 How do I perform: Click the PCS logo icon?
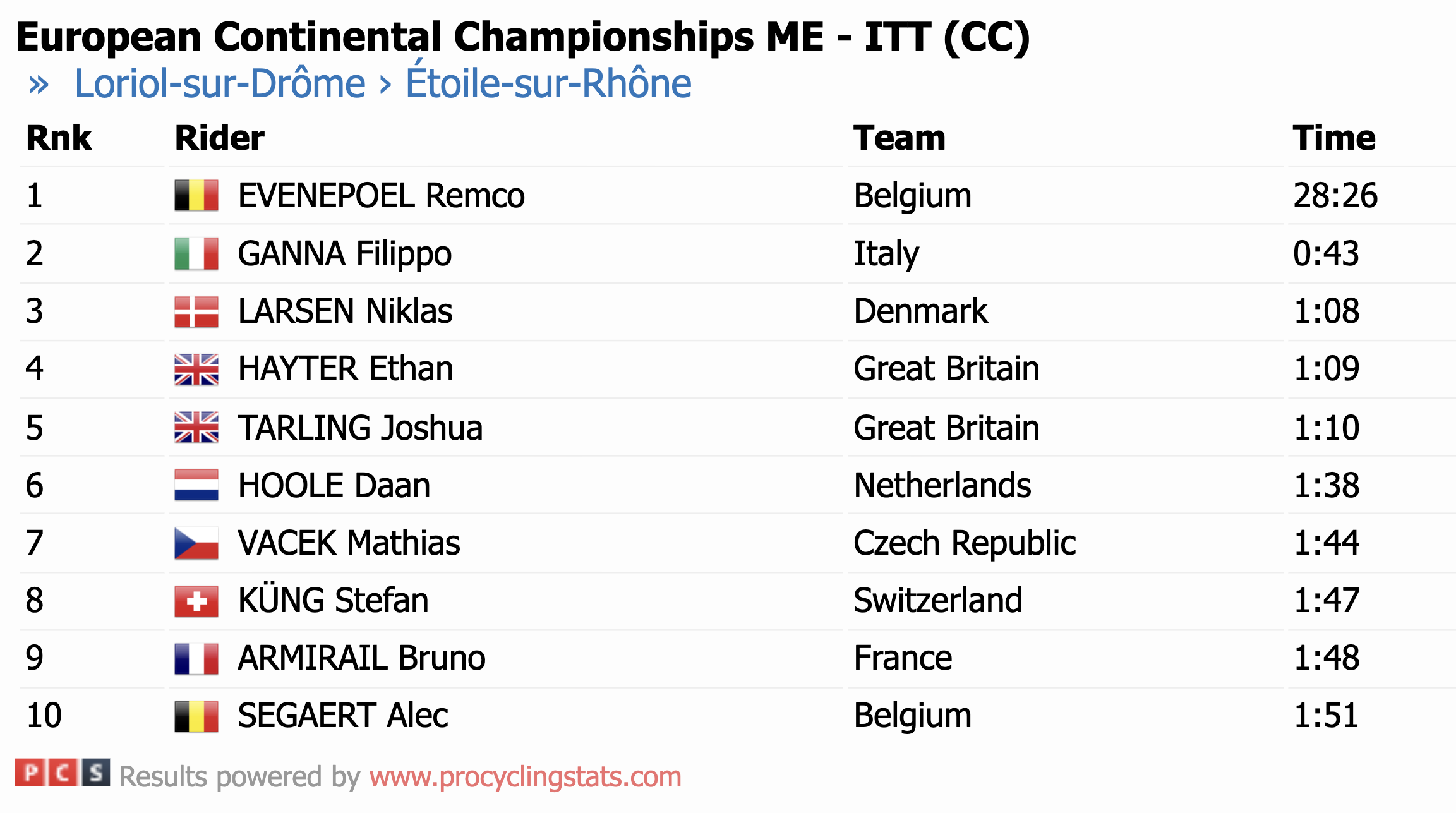point(62,773)
